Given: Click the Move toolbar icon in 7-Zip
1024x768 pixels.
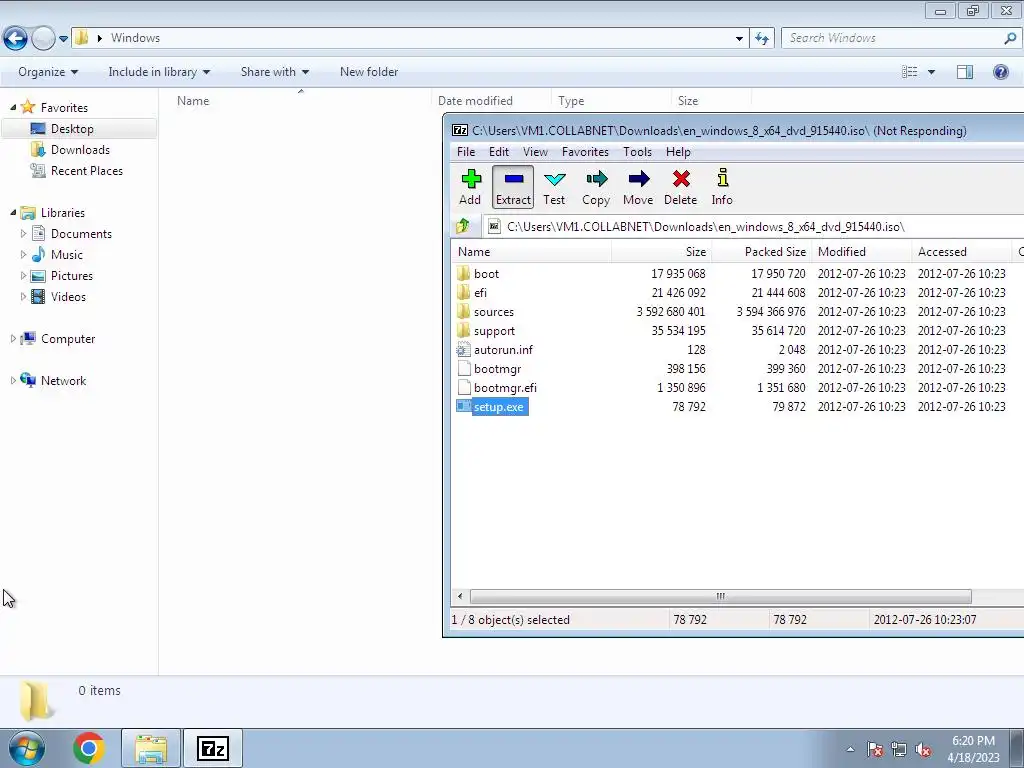Looking at the screenshot, I should 638,187.
